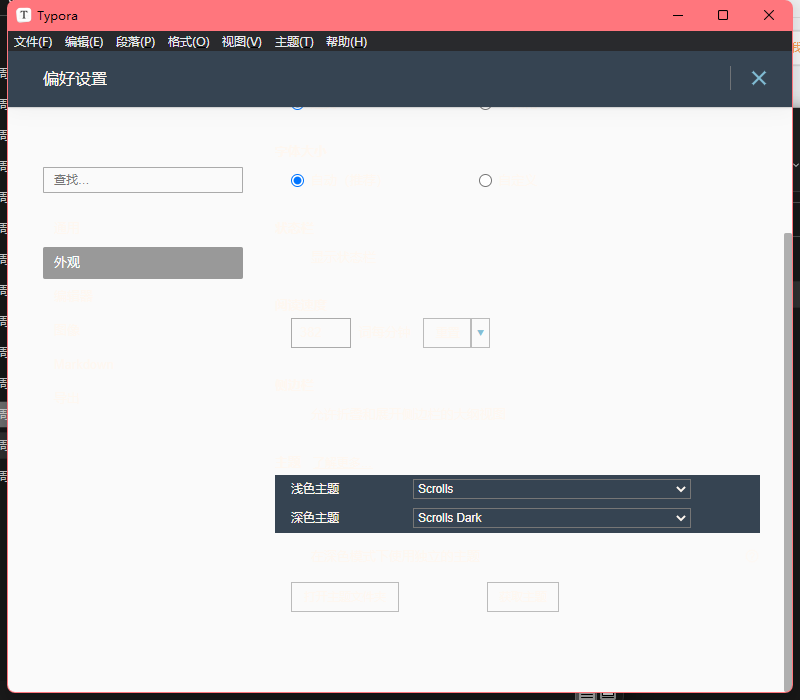Viewport: 800px width, 700px height.
Task: Toggle the 显示状态栏 option
Action: point(343,258)
